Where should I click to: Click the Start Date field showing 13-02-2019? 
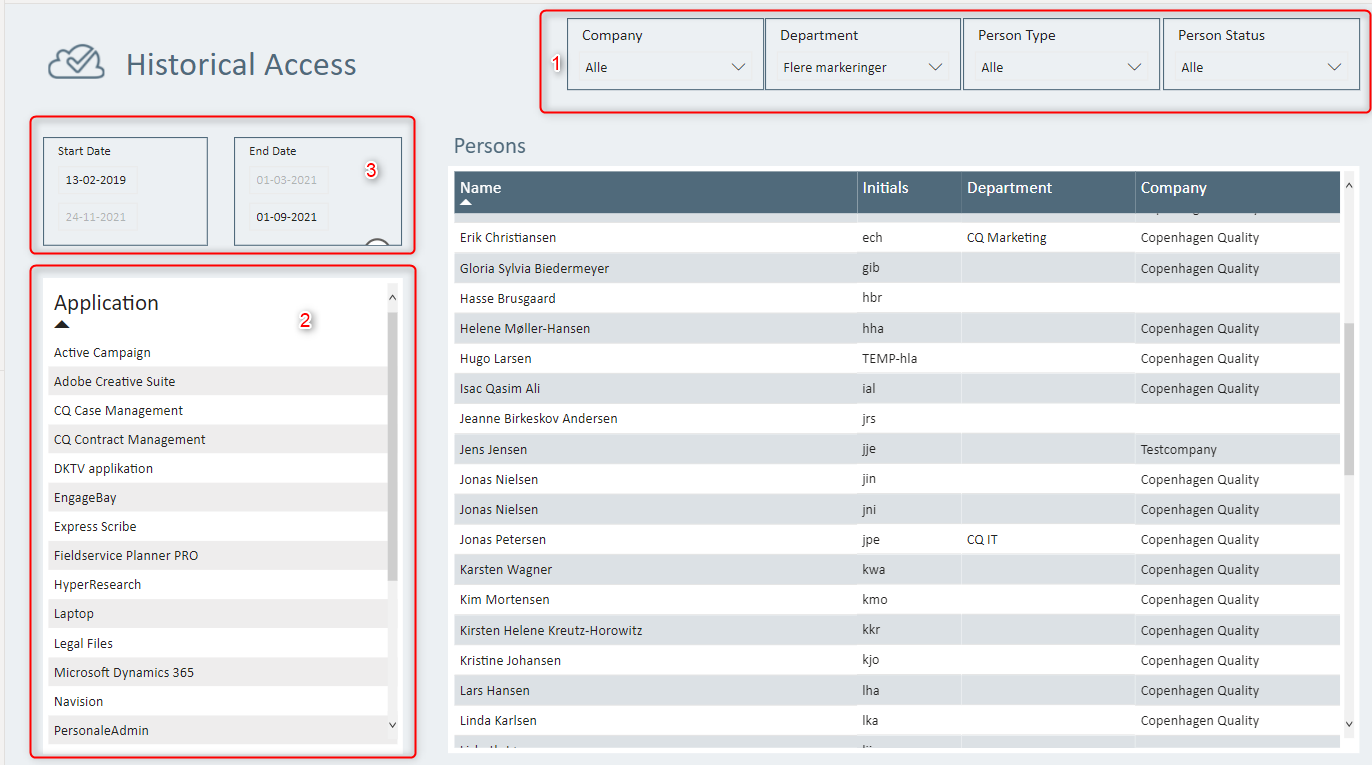coord(96,181)
